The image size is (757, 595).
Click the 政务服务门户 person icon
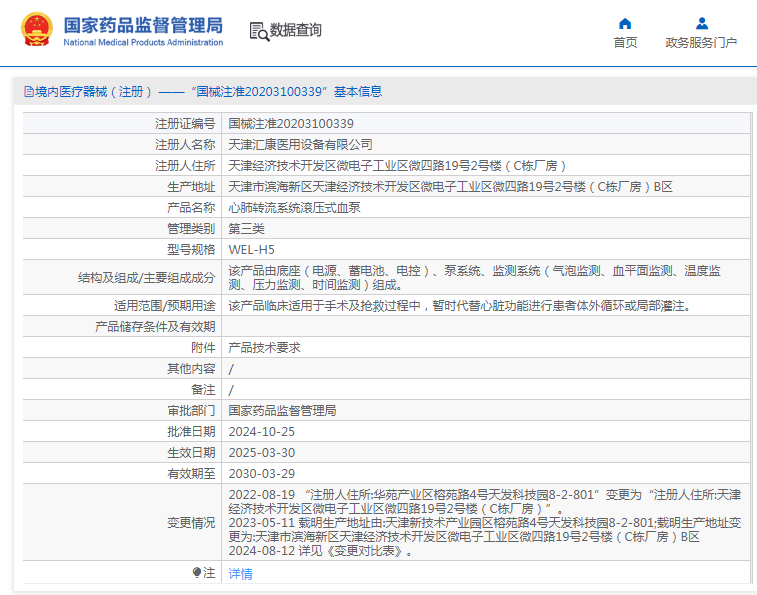click(x=701, y=23)
